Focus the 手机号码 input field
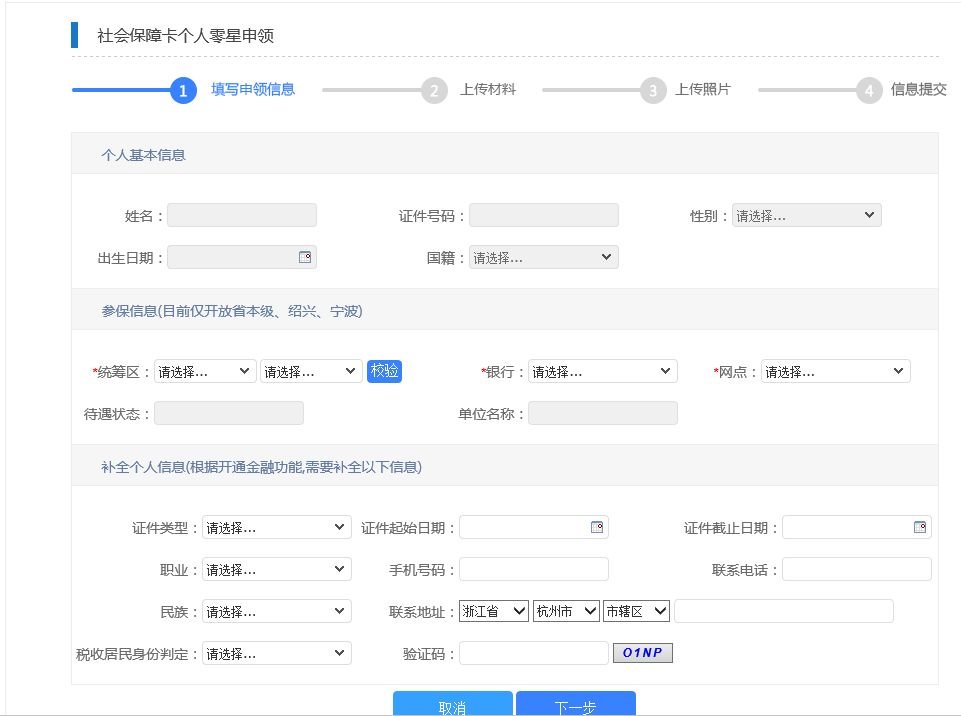This screenshot has width=961, height=716. pos(533,569)
